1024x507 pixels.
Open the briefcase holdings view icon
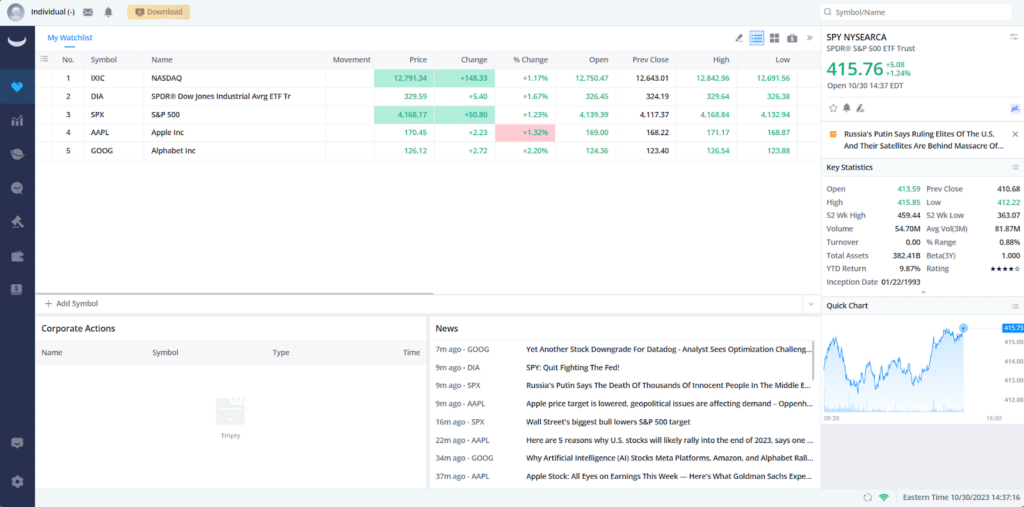[x=792, y=38]
